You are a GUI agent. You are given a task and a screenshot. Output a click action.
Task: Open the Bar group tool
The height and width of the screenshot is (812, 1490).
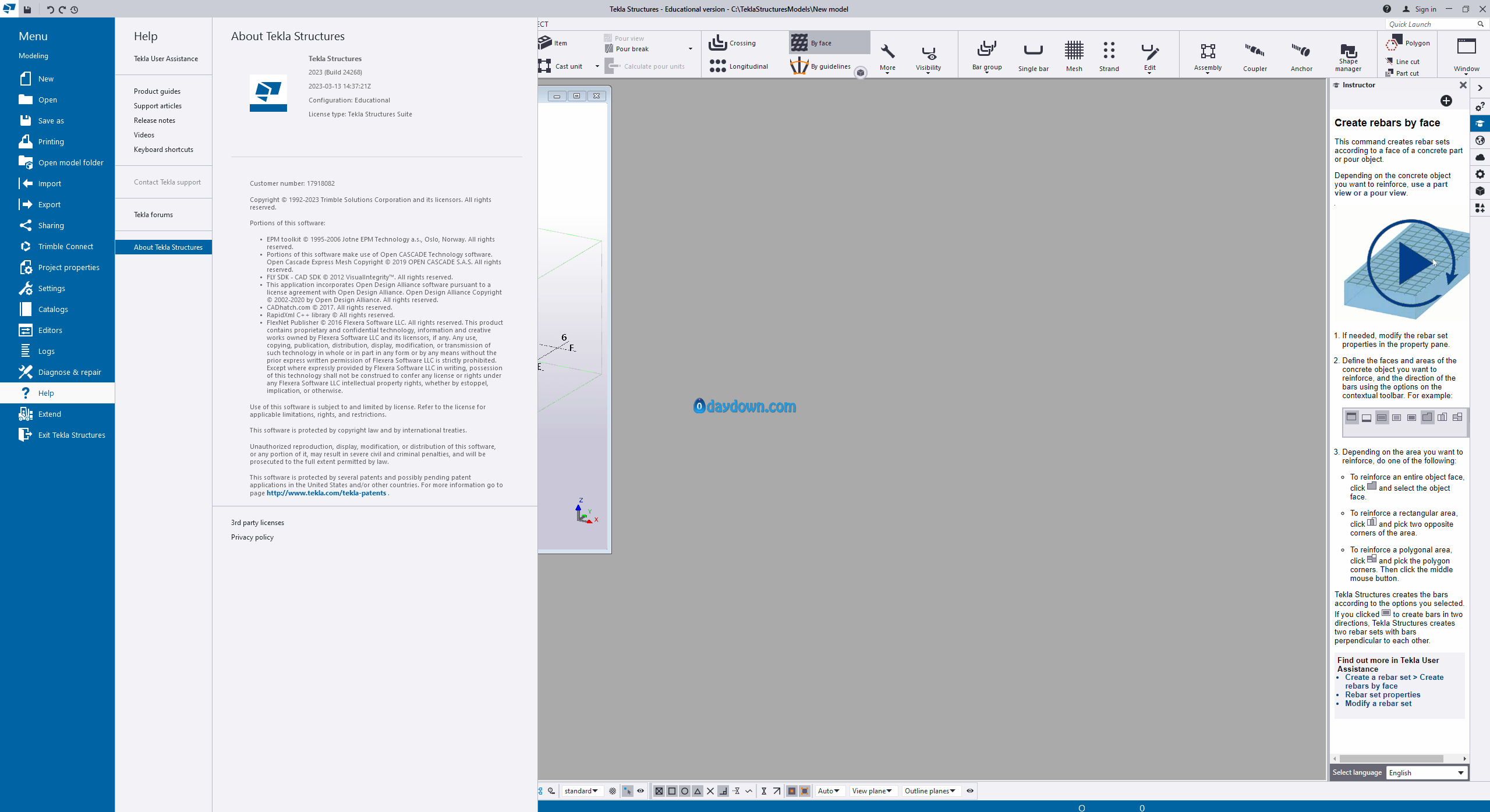(x=987, y=56)
